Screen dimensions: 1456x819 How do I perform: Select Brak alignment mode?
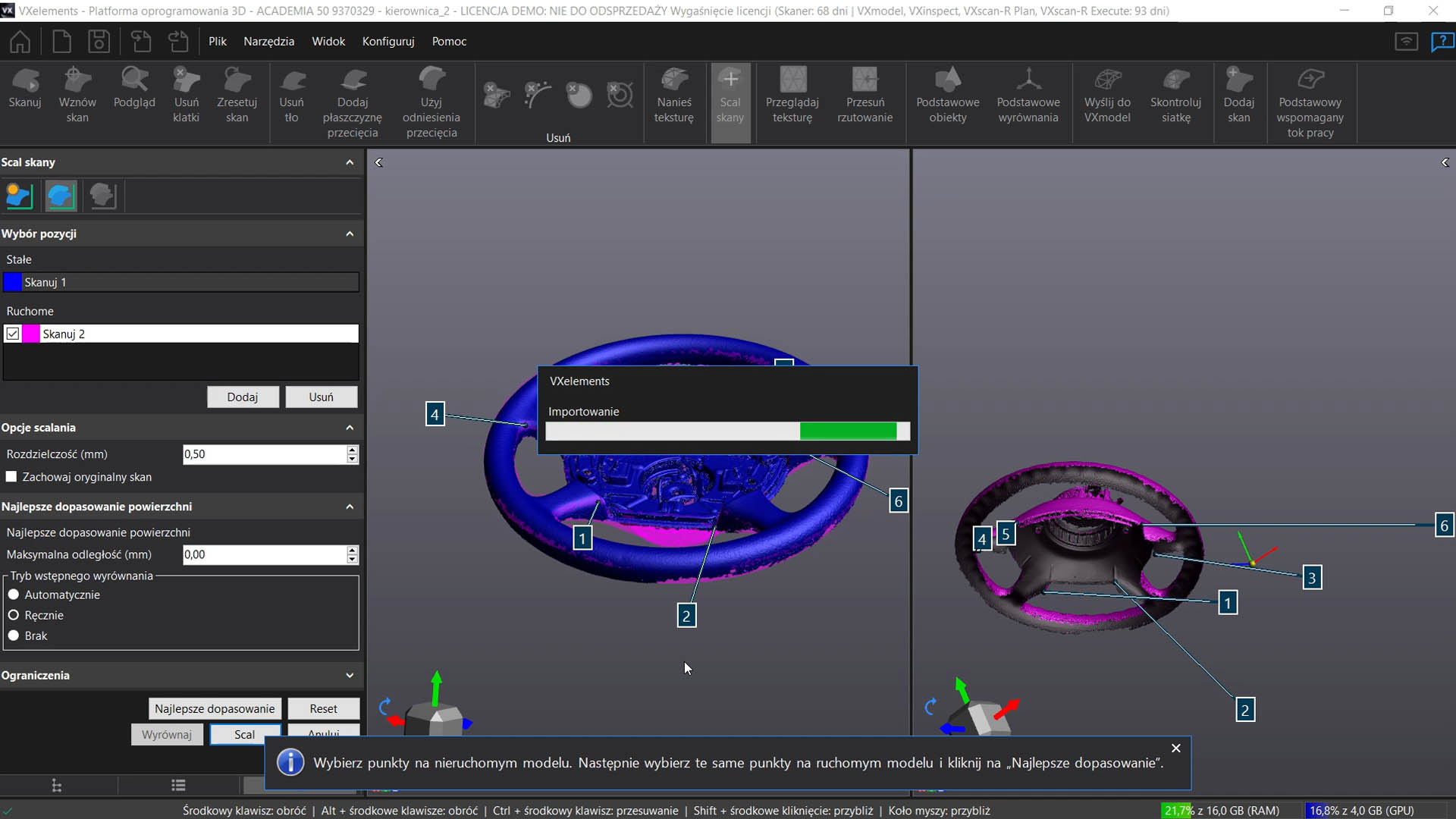(x=14, y=635)
